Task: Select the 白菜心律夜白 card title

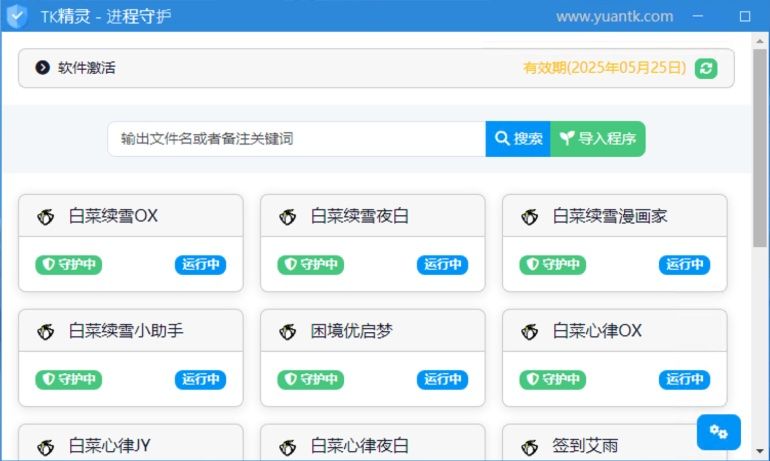Action: (360, 446)
